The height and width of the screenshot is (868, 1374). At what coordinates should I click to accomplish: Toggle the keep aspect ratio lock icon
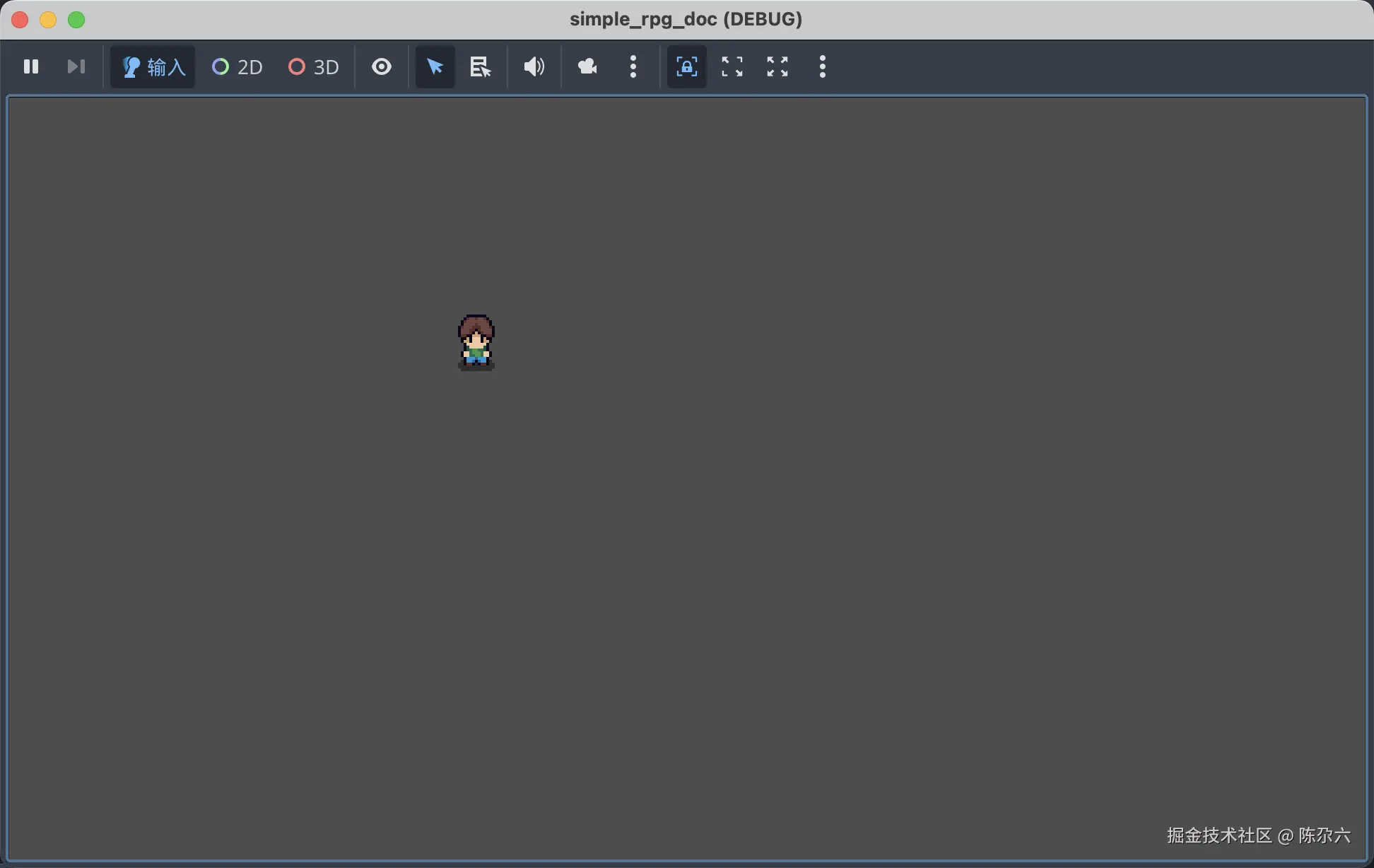[686, 66]
